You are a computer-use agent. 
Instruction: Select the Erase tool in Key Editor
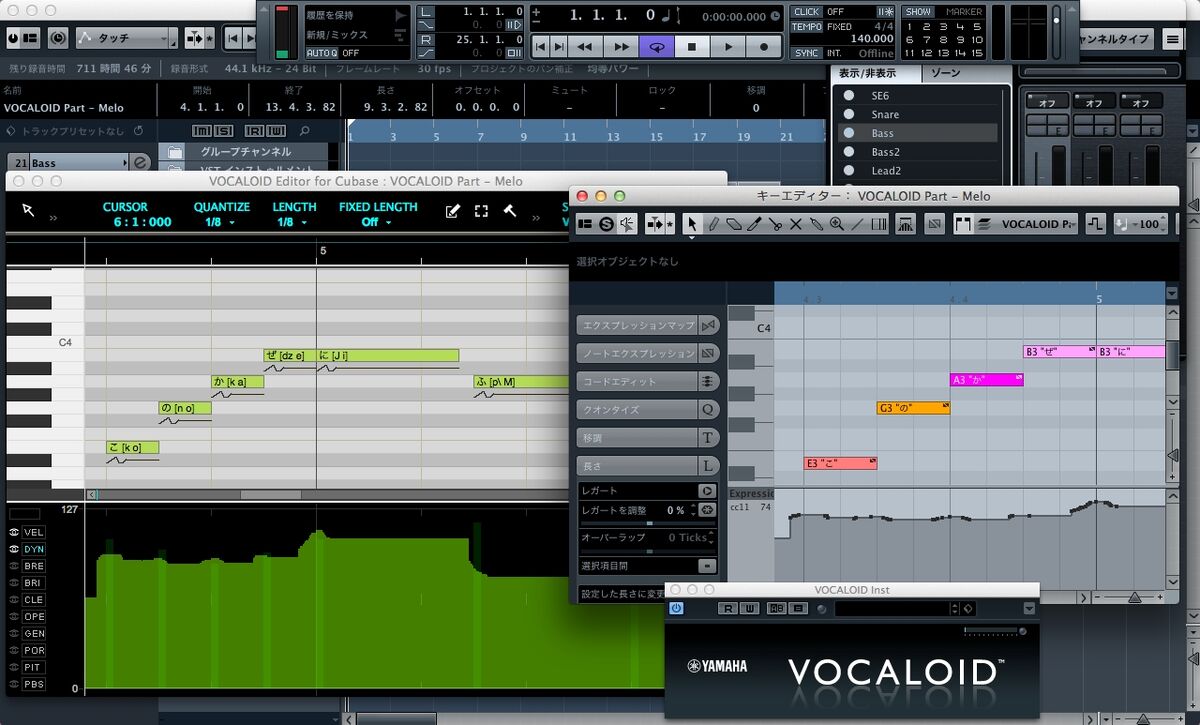point(733,225)
